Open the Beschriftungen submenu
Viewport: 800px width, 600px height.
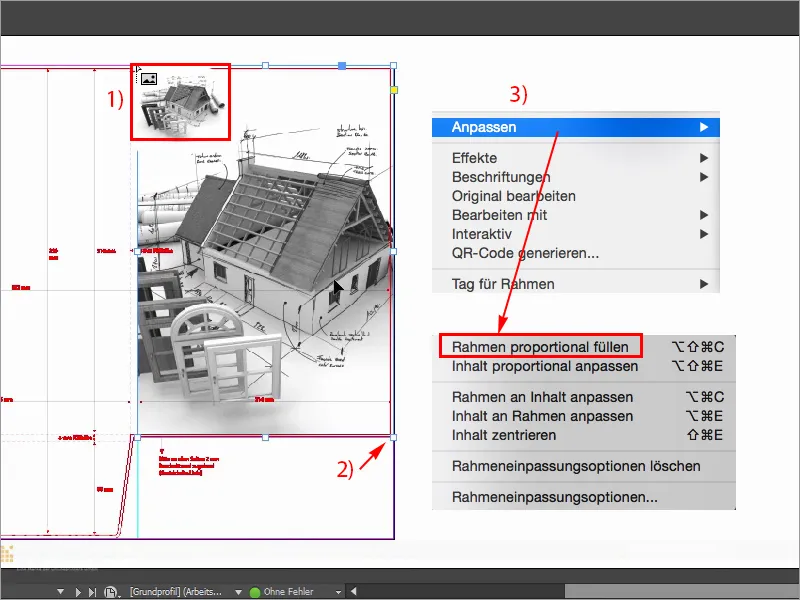pos(576,177)
